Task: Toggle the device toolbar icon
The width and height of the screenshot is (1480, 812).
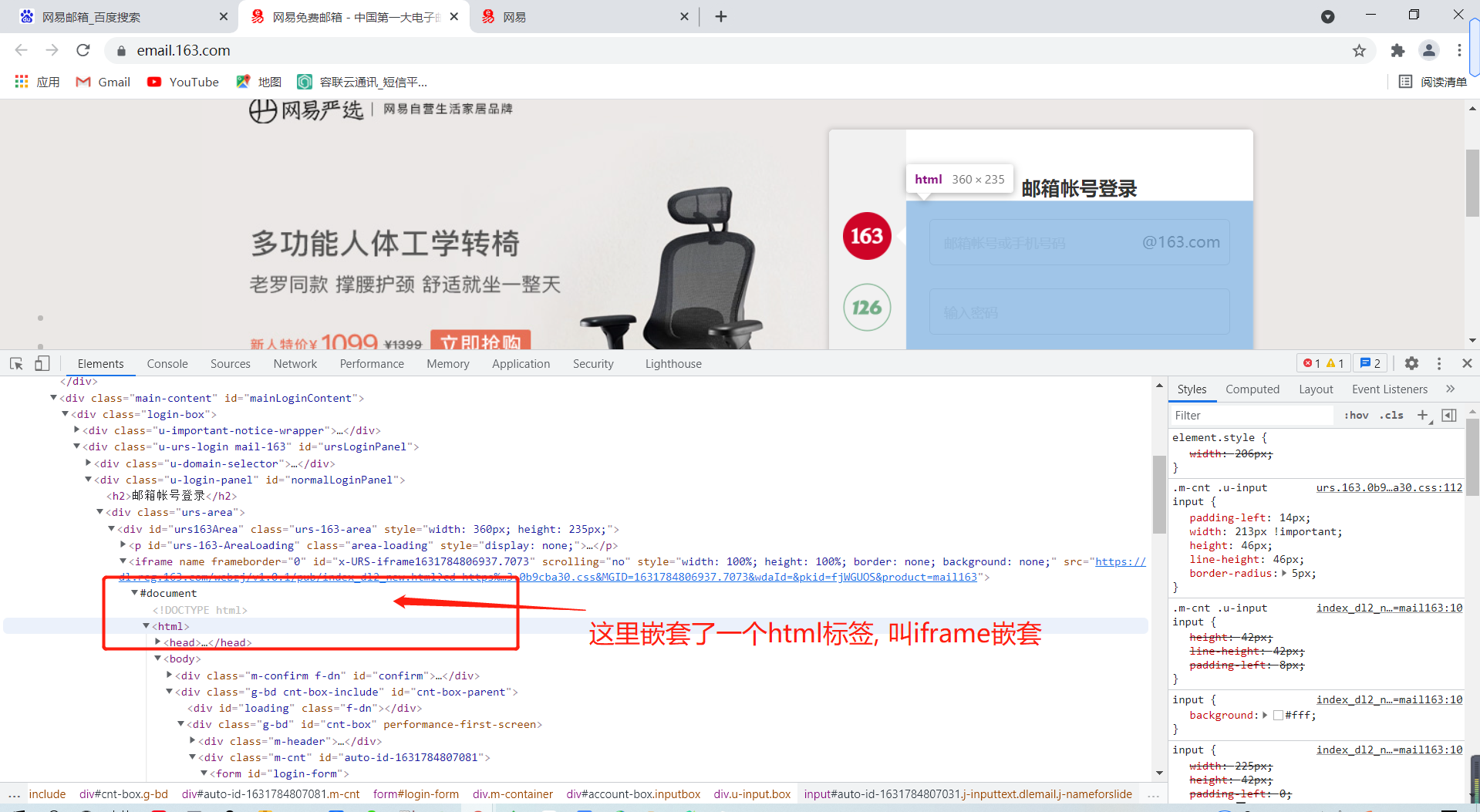Action: point(42,363)
